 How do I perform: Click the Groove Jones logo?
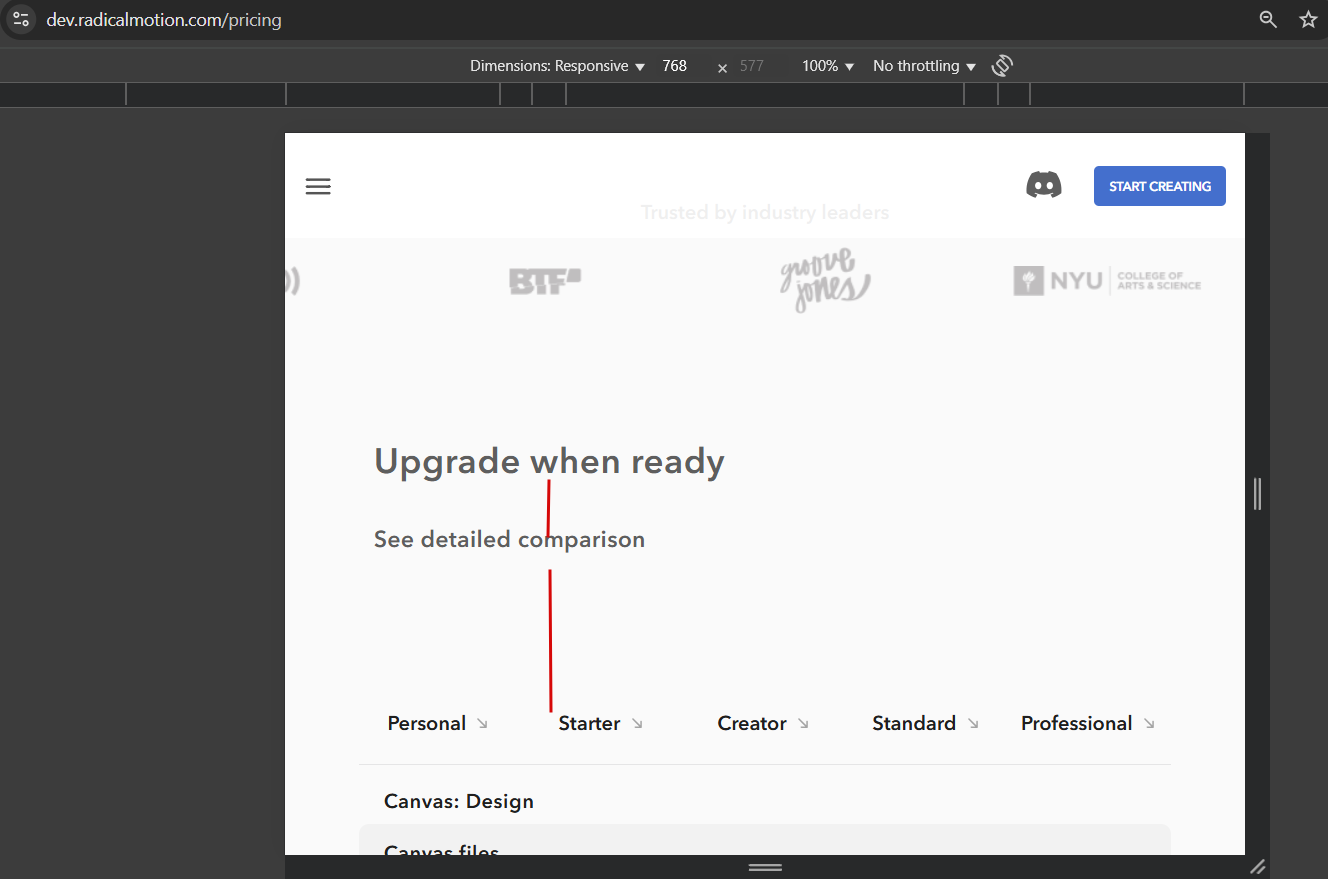(x=825, y=280)
